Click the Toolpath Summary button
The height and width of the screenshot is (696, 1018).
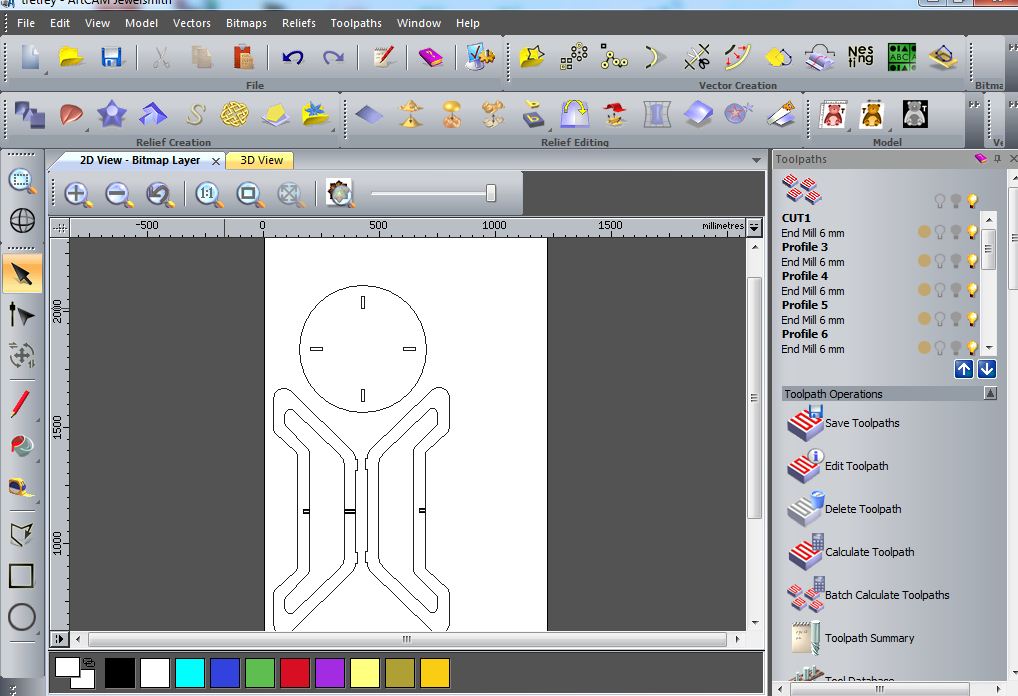pyautogui.click(x=869, y=638)
